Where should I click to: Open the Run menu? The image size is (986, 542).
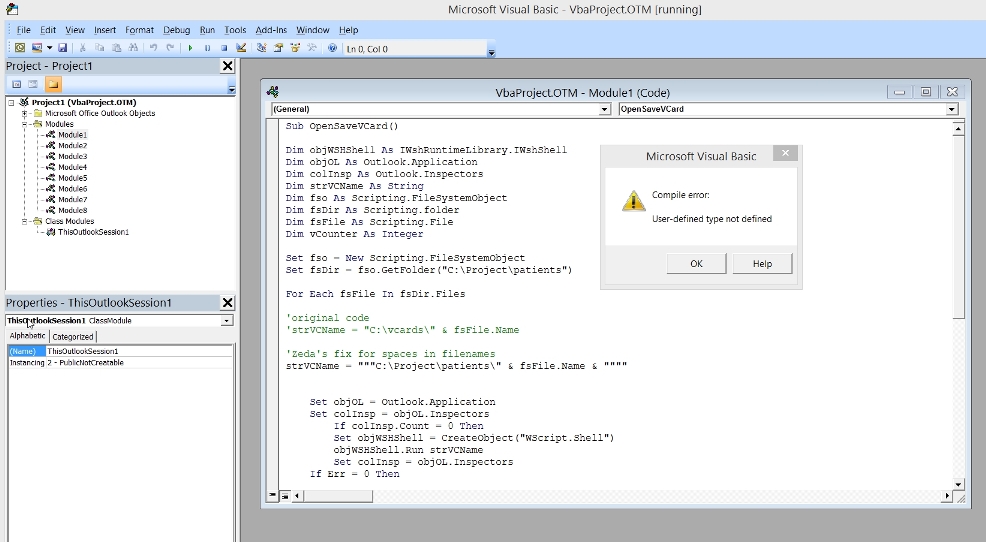[208, 30]
